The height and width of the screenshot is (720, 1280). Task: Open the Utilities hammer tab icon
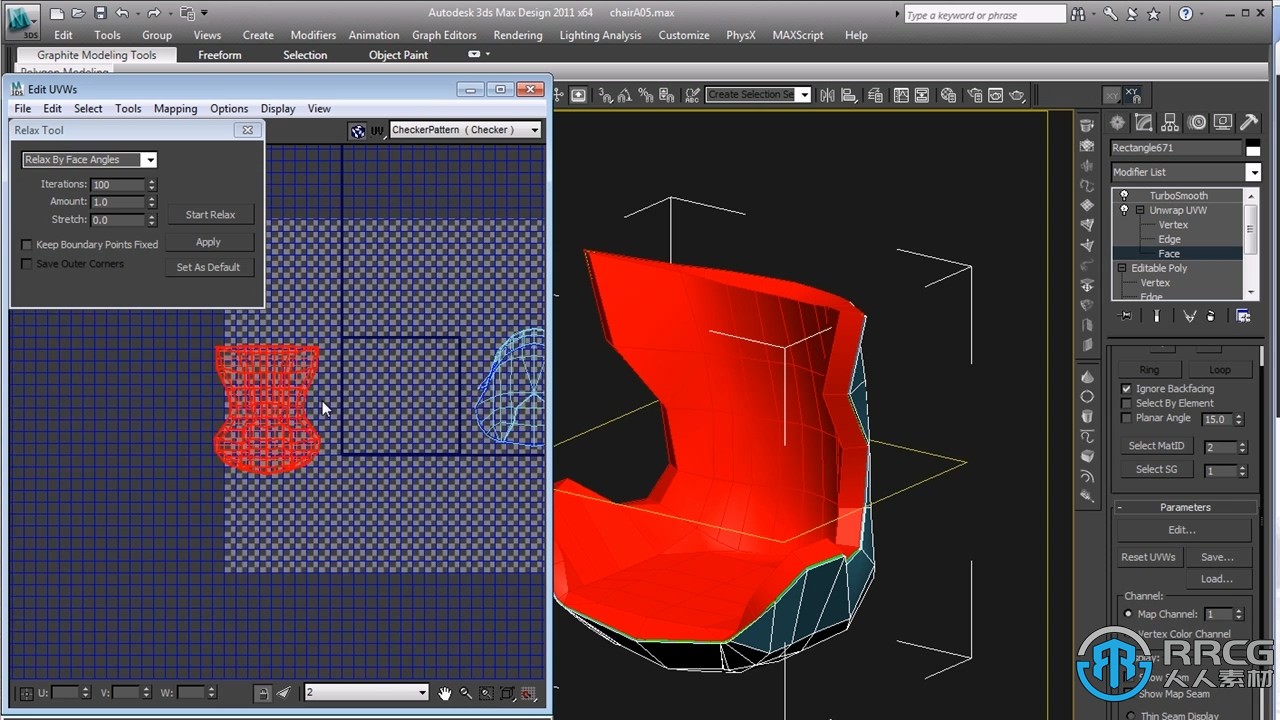(1248, 122)
